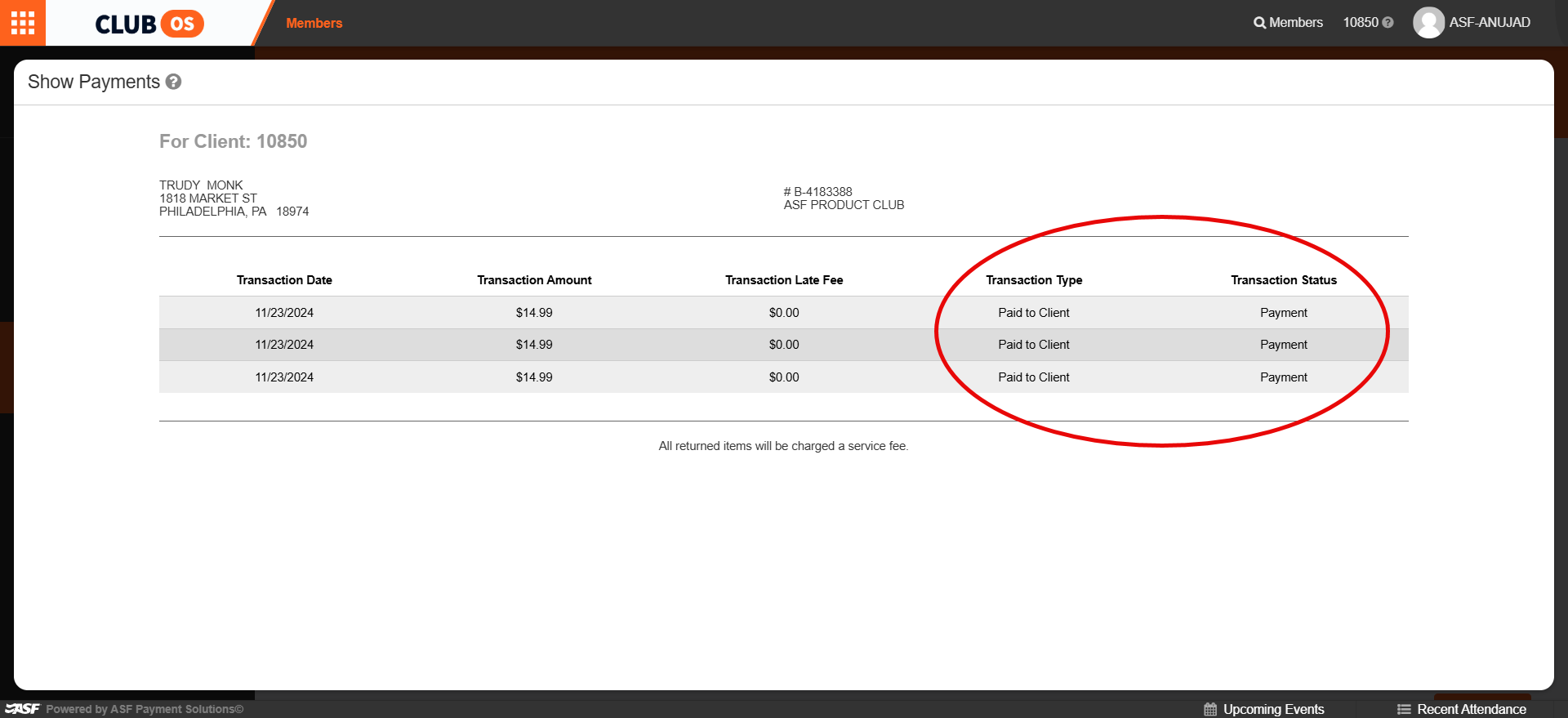The height and width of the screenshot is (718, 1568).
Task: Click the Show Payments heading
Action: [x=94, y=82]
